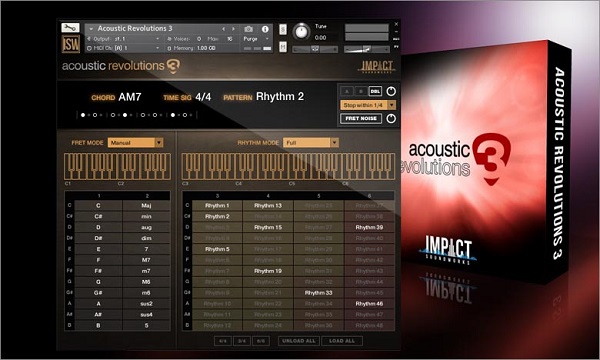The height and width of the screenshot is (360, 600).
Task: Select chord type M7
Action: click(x=146, y=260)
